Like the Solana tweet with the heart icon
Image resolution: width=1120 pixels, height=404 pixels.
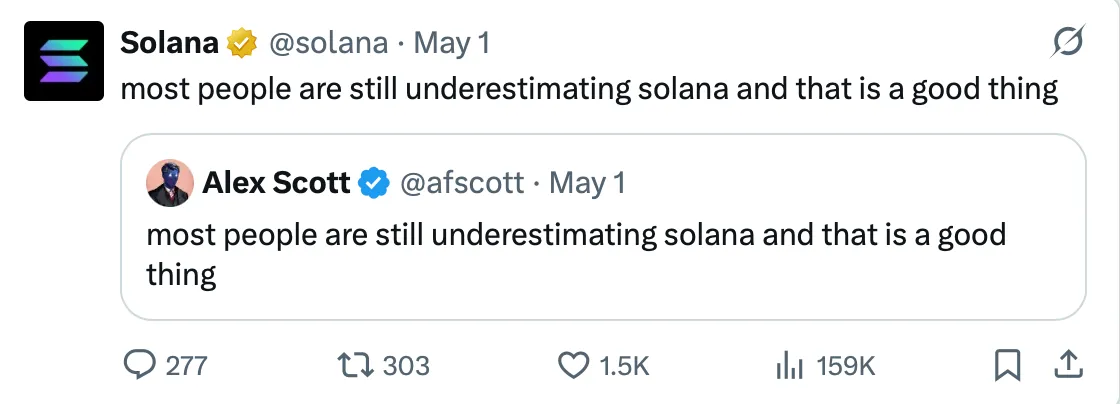click(573, 366)
